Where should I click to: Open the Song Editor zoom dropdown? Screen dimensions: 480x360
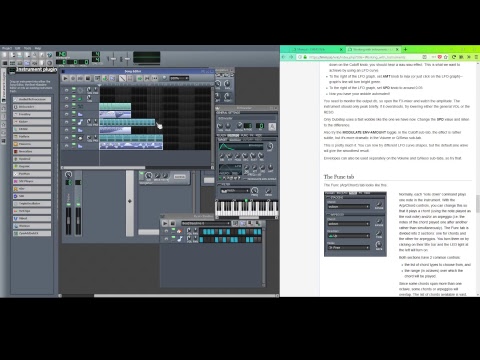pos(179,78)
